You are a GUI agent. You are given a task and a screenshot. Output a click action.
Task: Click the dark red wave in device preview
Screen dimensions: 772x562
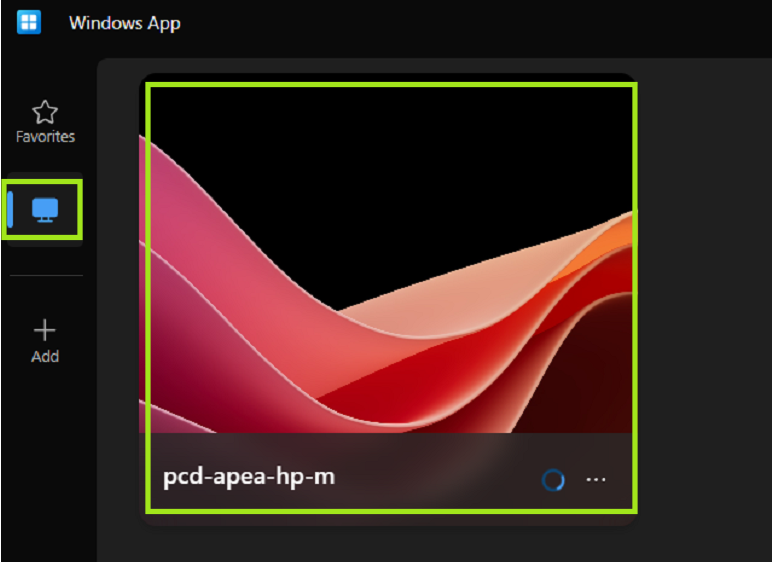590,380
